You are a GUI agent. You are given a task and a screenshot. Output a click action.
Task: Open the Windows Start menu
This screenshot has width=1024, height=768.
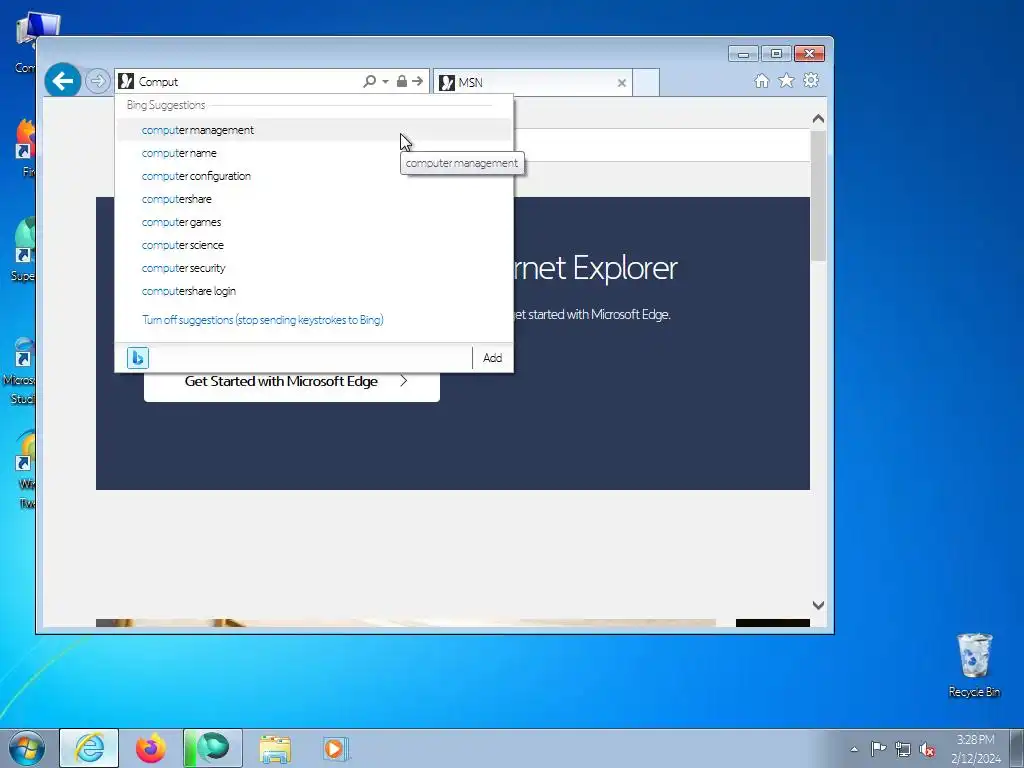click(x=26, y=748)
